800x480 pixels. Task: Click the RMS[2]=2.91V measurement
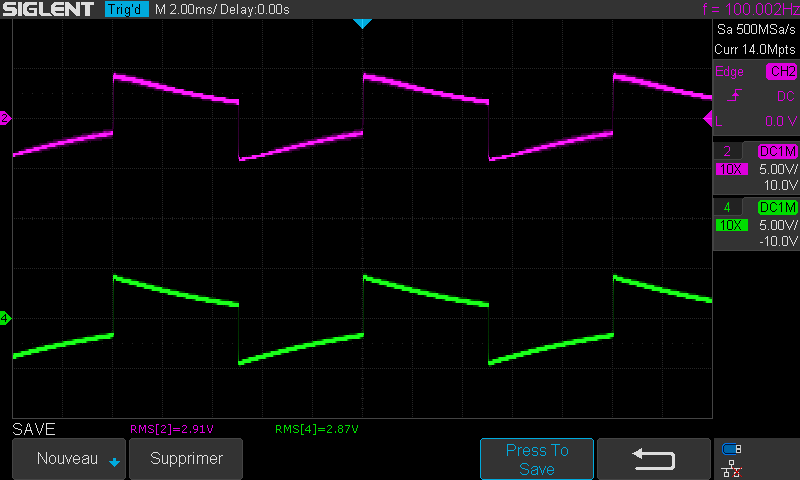tap(171, 430)
